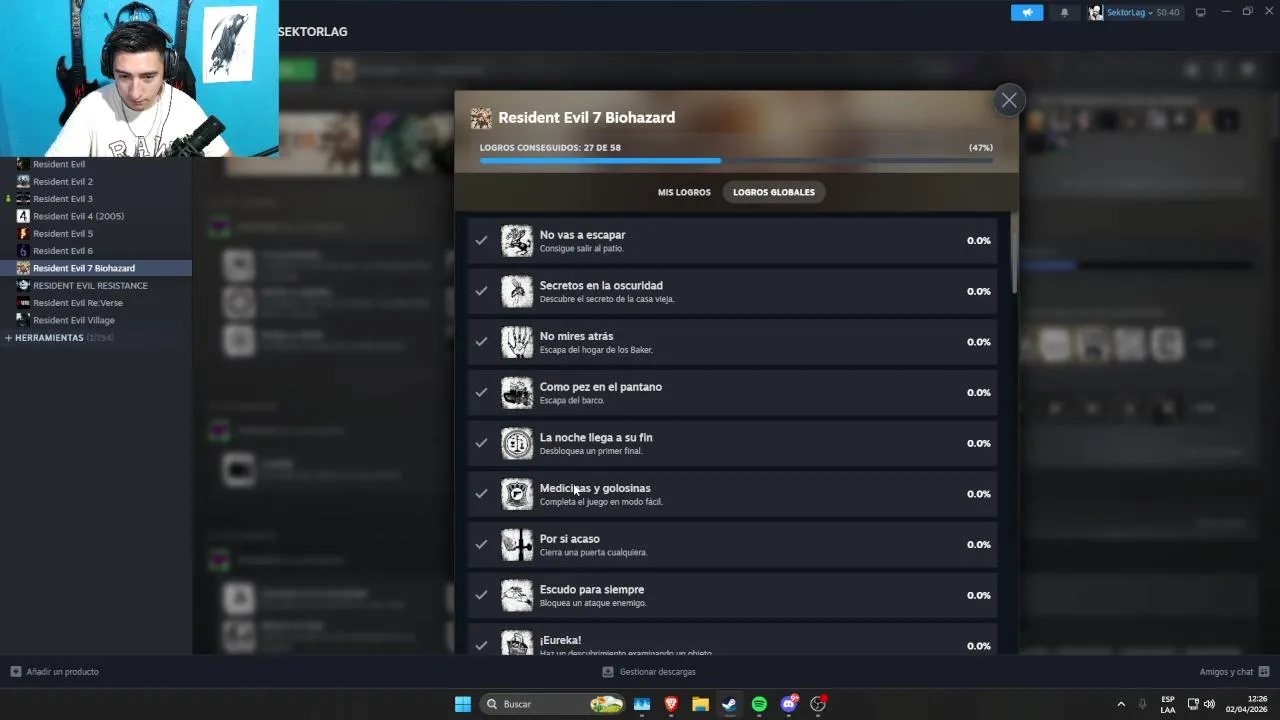Screen dimensions: 1280x720
Task: Select Resident Evil 7 Biohazard in the library
Action: (x=95, y=268)
